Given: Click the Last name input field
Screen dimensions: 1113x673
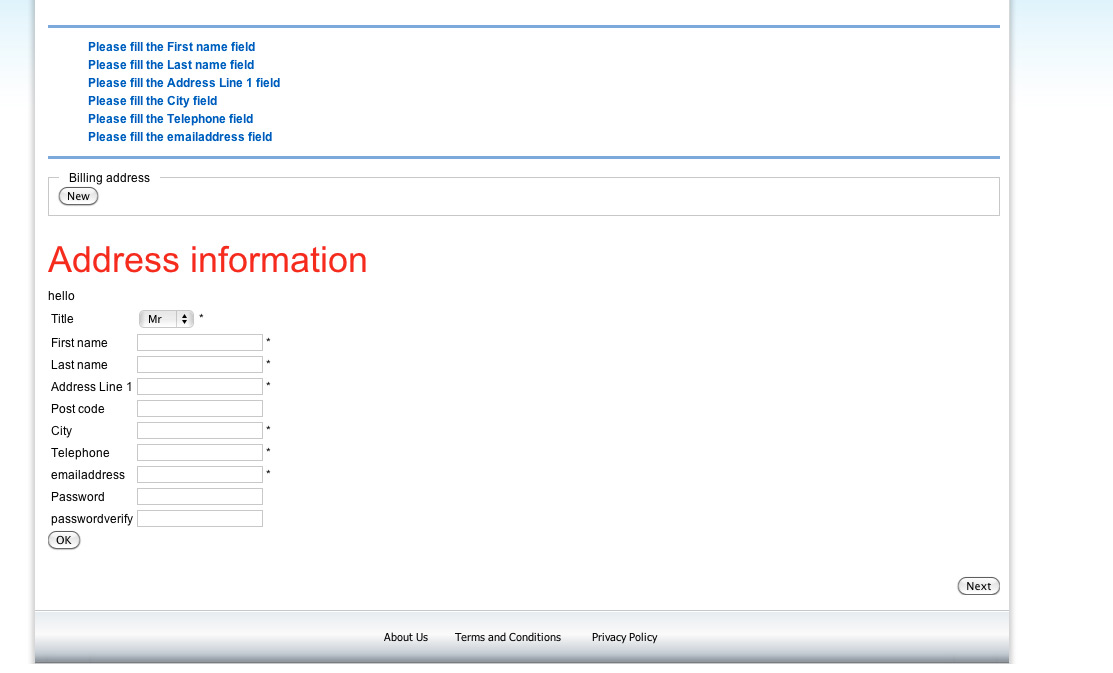Looking at the screenshot, I should pos(199,364).
